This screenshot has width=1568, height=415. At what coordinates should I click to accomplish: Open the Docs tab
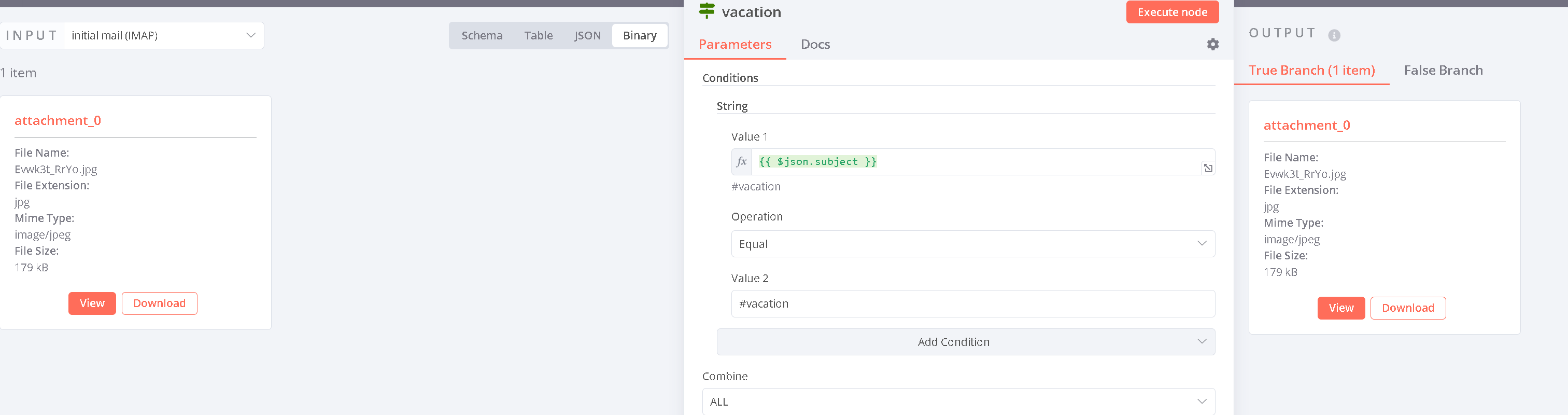pos(815,45)
